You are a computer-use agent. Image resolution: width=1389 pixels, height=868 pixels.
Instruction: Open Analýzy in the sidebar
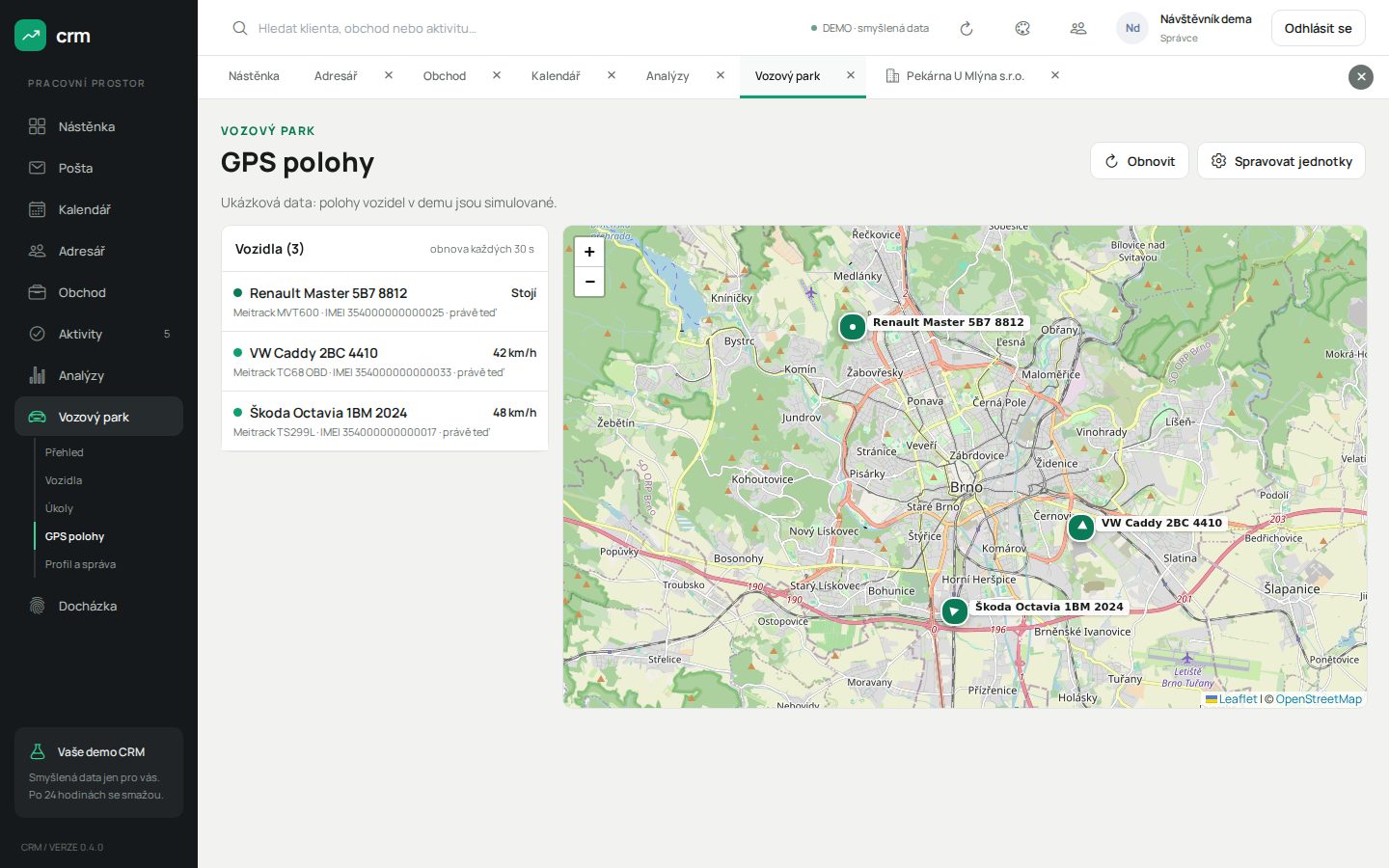point(98,375)
